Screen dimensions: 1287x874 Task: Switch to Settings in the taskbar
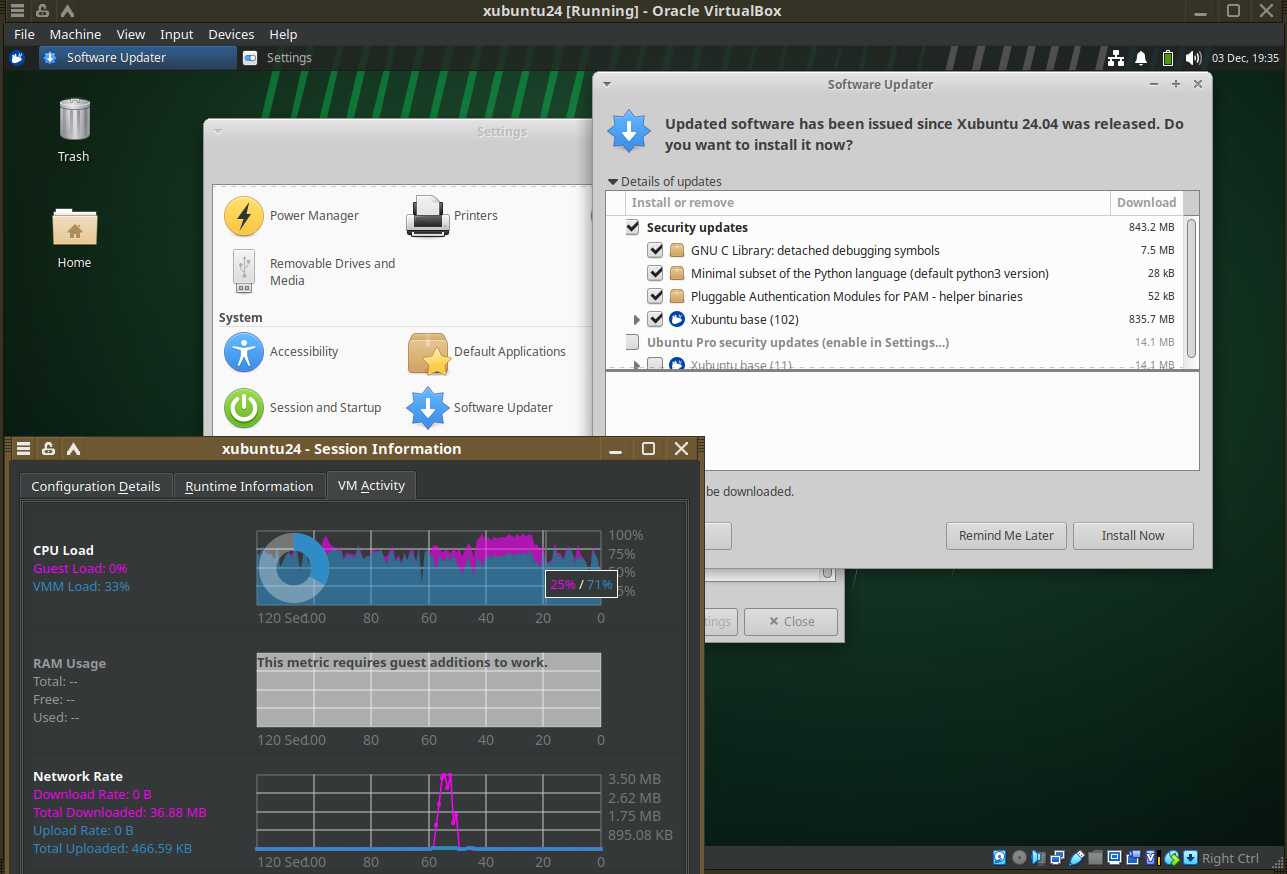coord(278,58)
